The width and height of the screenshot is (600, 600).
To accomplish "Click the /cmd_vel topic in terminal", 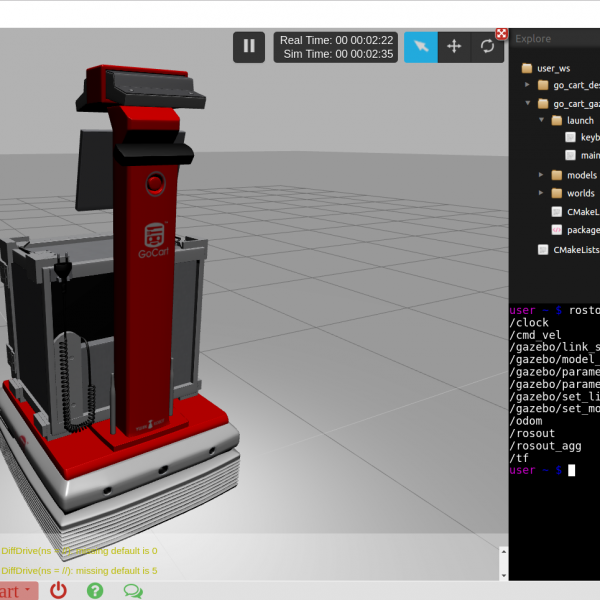I will coord(535,335).
